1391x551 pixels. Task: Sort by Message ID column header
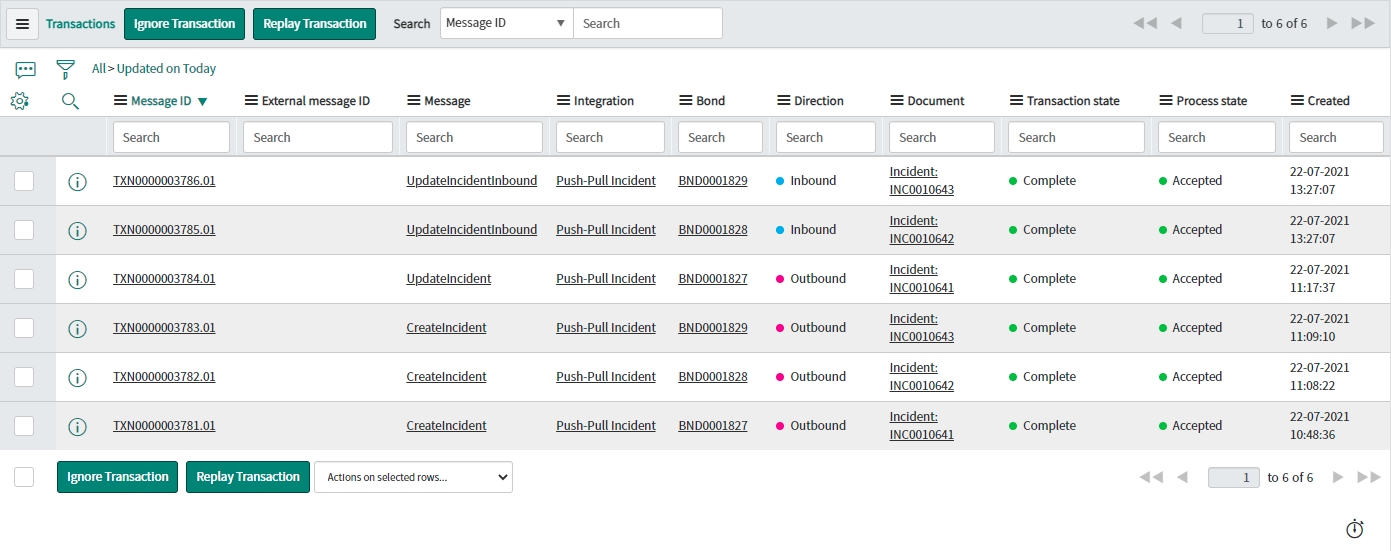tap(161, 101)
